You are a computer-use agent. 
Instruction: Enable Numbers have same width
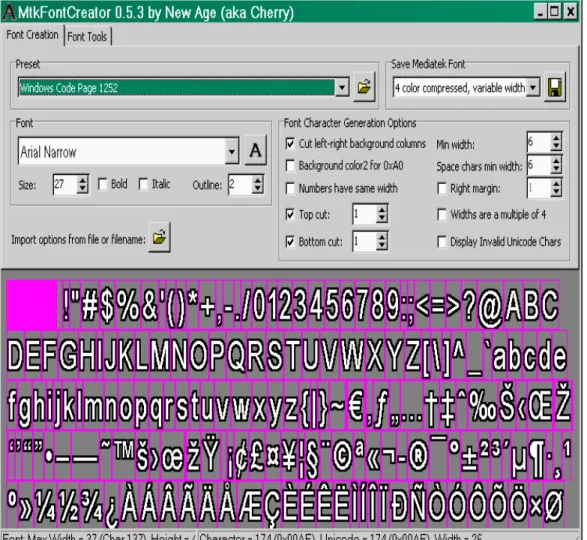(290, 188)
